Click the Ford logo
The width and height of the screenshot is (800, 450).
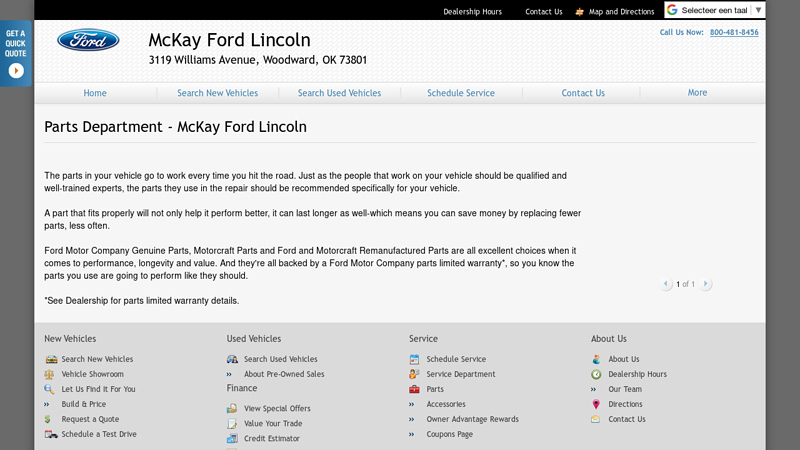(88, 40)
